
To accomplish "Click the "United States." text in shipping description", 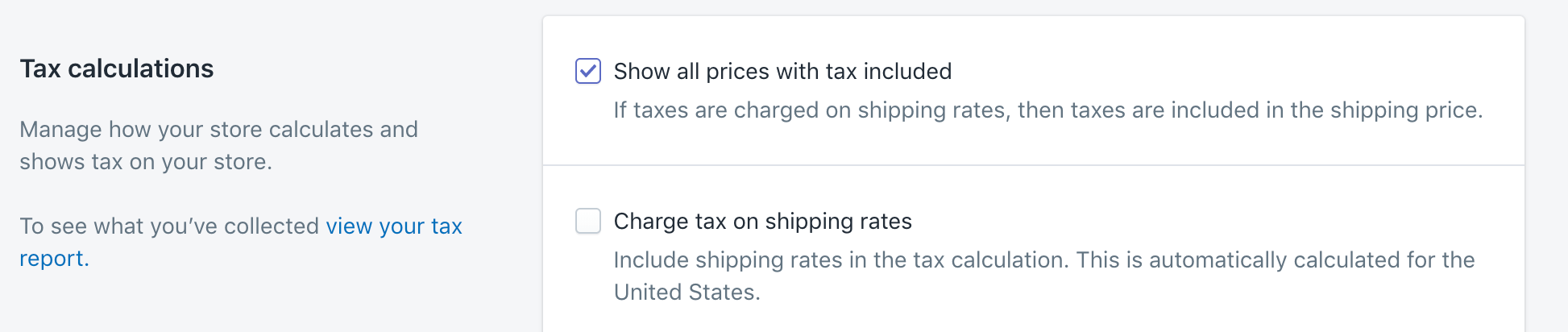I will (687, 293).
